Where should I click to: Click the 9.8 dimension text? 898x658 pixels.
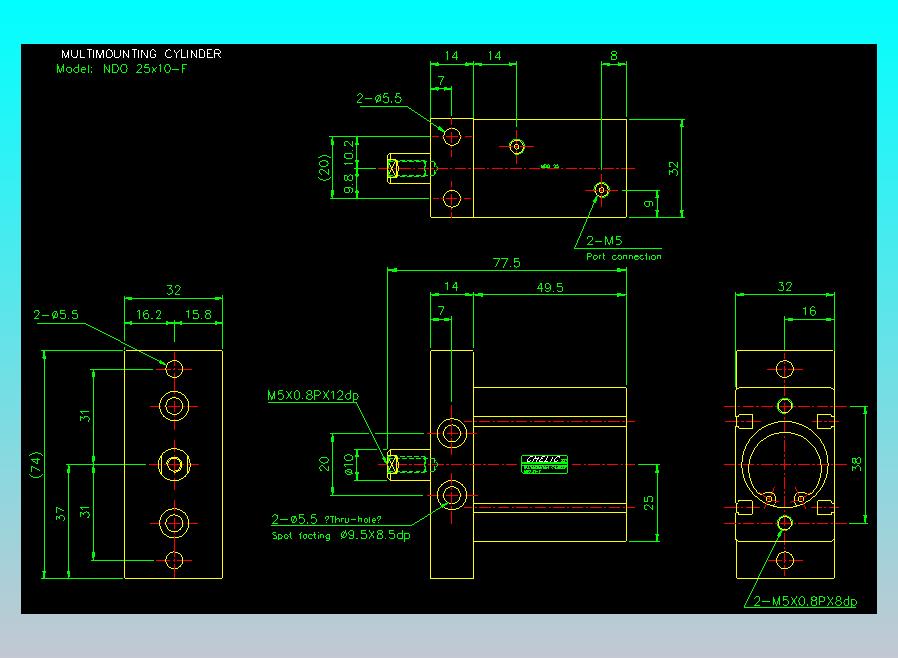click(349, 184)
